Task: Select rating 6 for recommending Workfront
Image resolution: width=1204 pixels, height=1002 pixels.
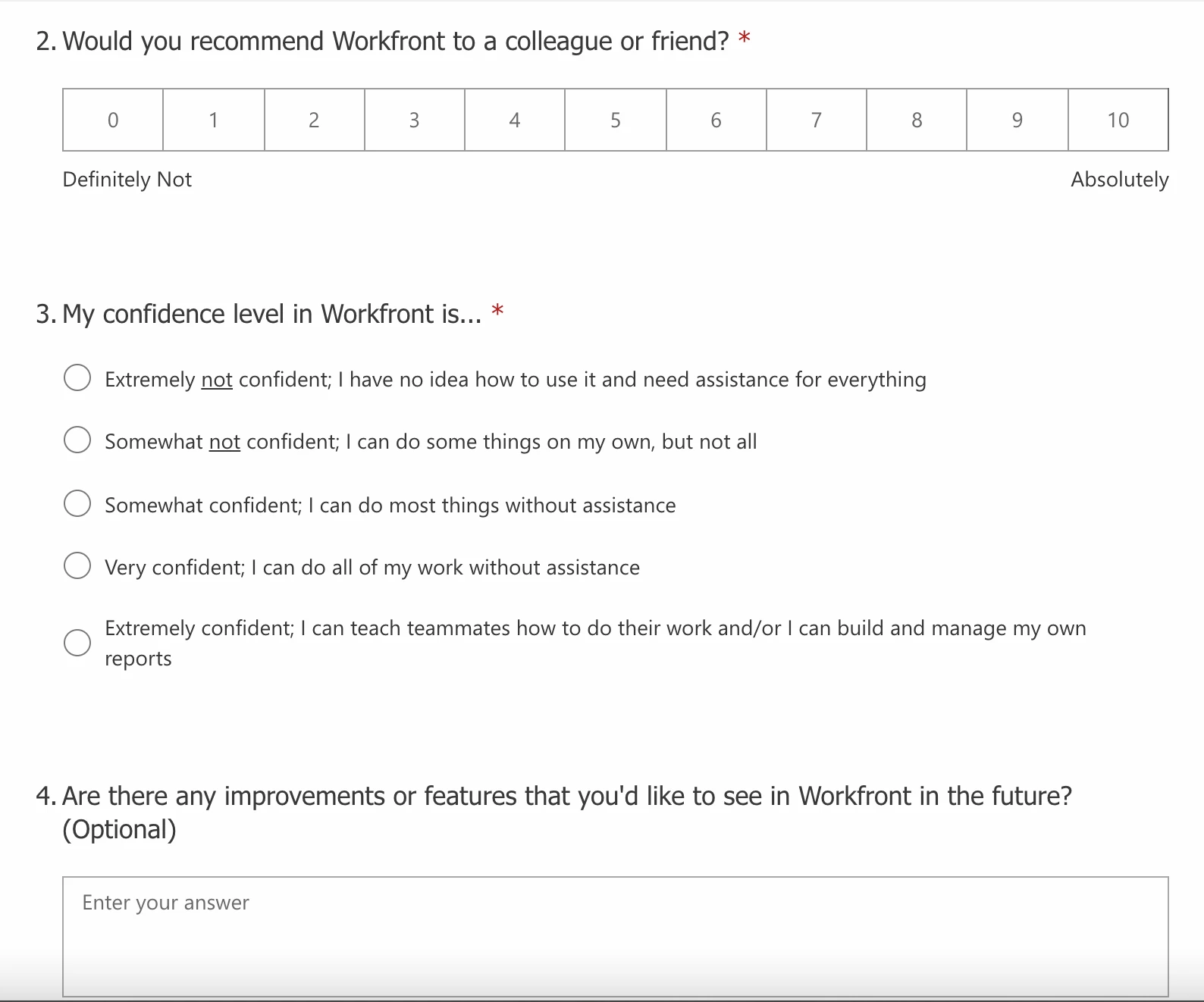Action: coord(716,120)
